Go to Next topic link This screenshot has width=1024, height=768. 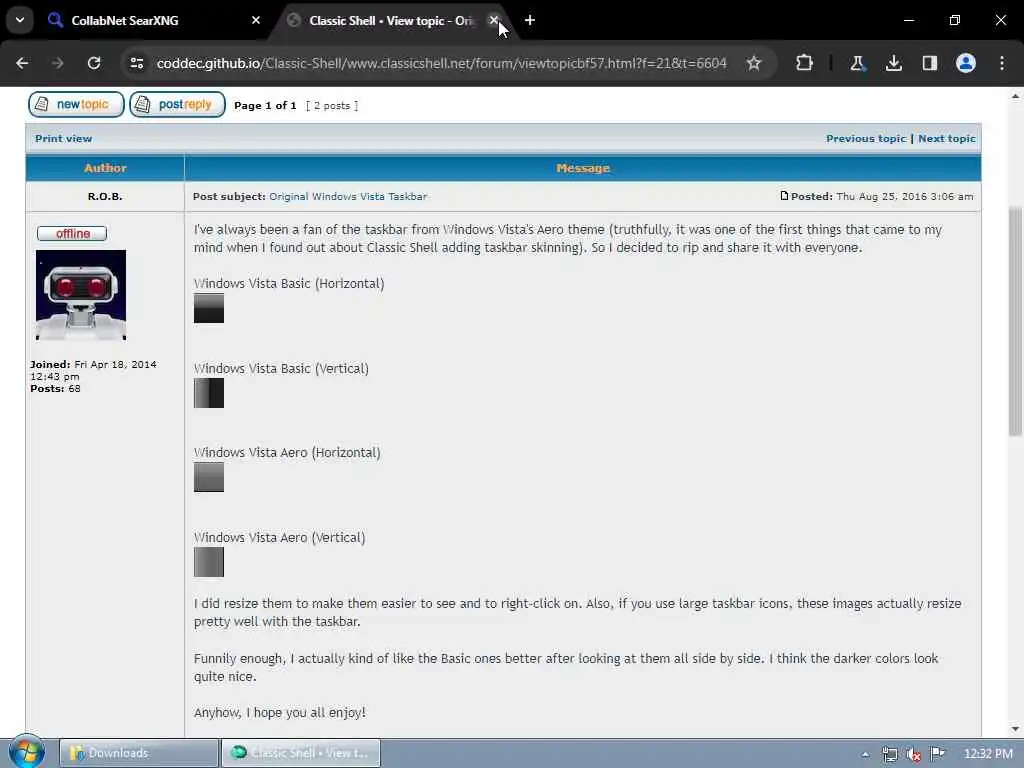click(947, 138)
